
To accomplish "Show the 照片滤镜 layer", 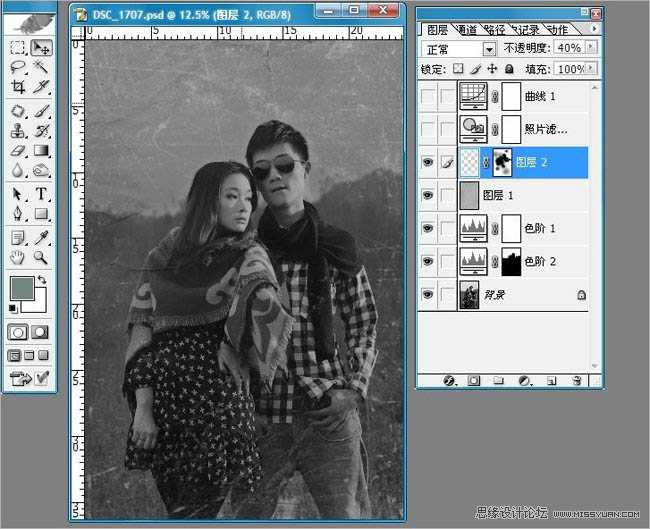I will 427,129.
